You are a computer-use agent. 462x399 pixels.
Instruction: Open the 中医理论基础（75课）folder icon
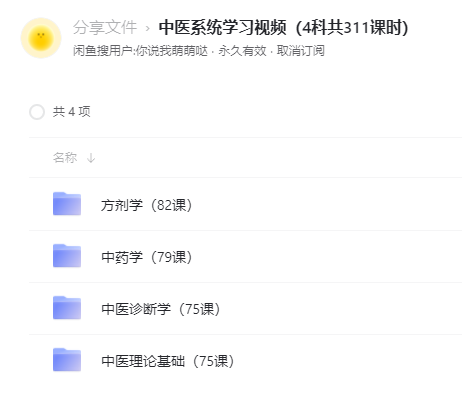67,360
